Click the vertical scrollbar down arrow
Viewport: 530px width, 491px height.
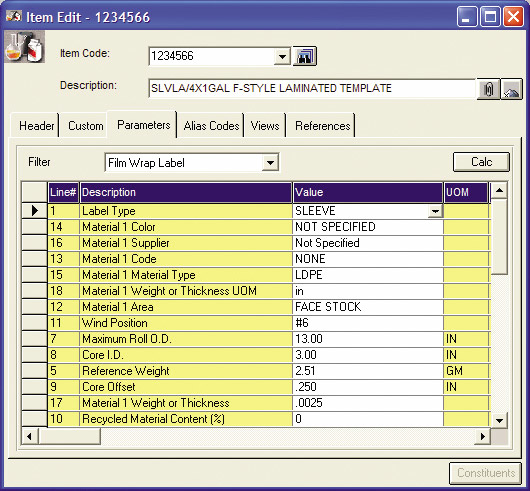pyautogui.click(x=499, y=420)
